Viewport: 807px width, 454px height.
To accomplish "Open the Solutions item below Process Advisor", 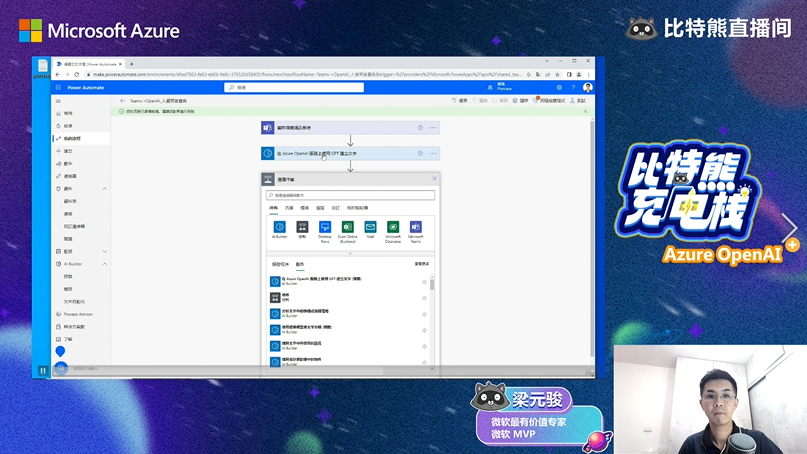I will [71, 327].
